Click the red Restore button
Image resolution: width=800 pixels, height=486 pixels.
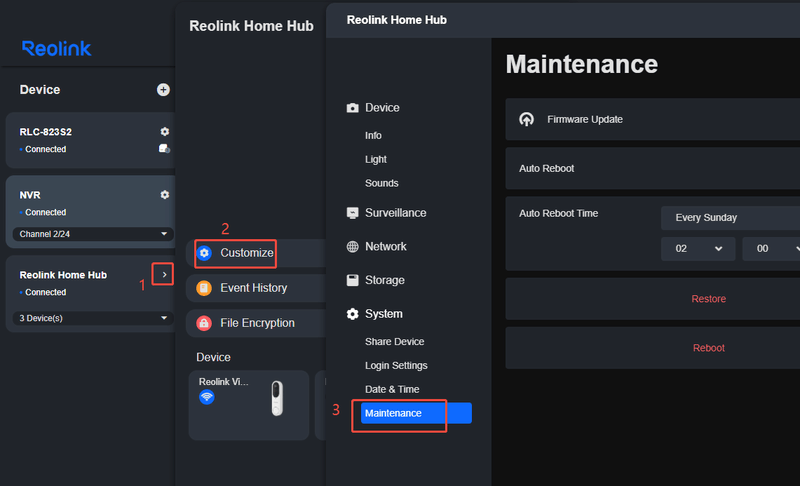[708, 299]
